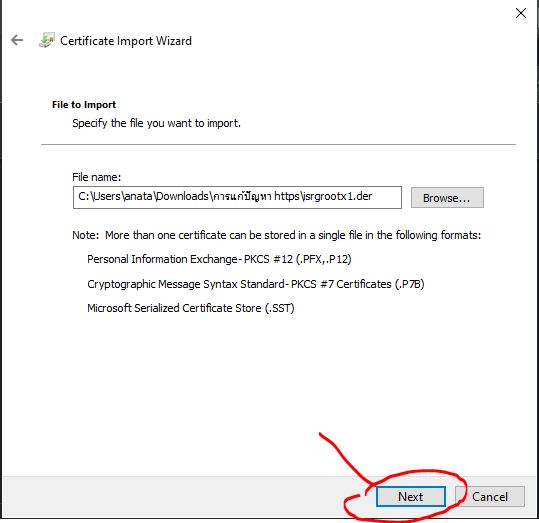This screenshot has width=539, height=523.
Task: Click the Certificate Import Wizard certificate icon
Action: [47, 40]
